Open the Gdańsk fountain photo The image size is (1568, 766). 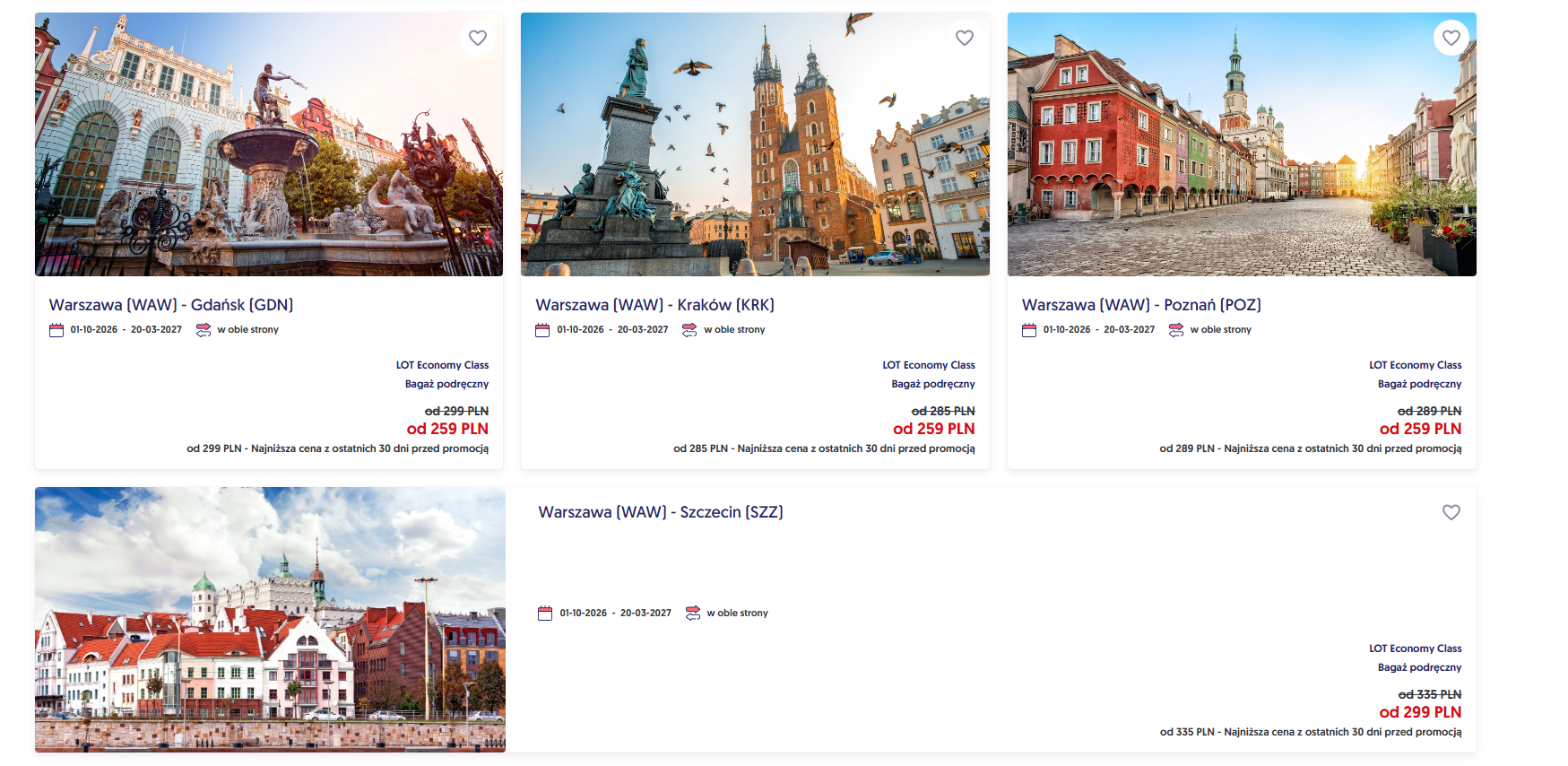269,144
